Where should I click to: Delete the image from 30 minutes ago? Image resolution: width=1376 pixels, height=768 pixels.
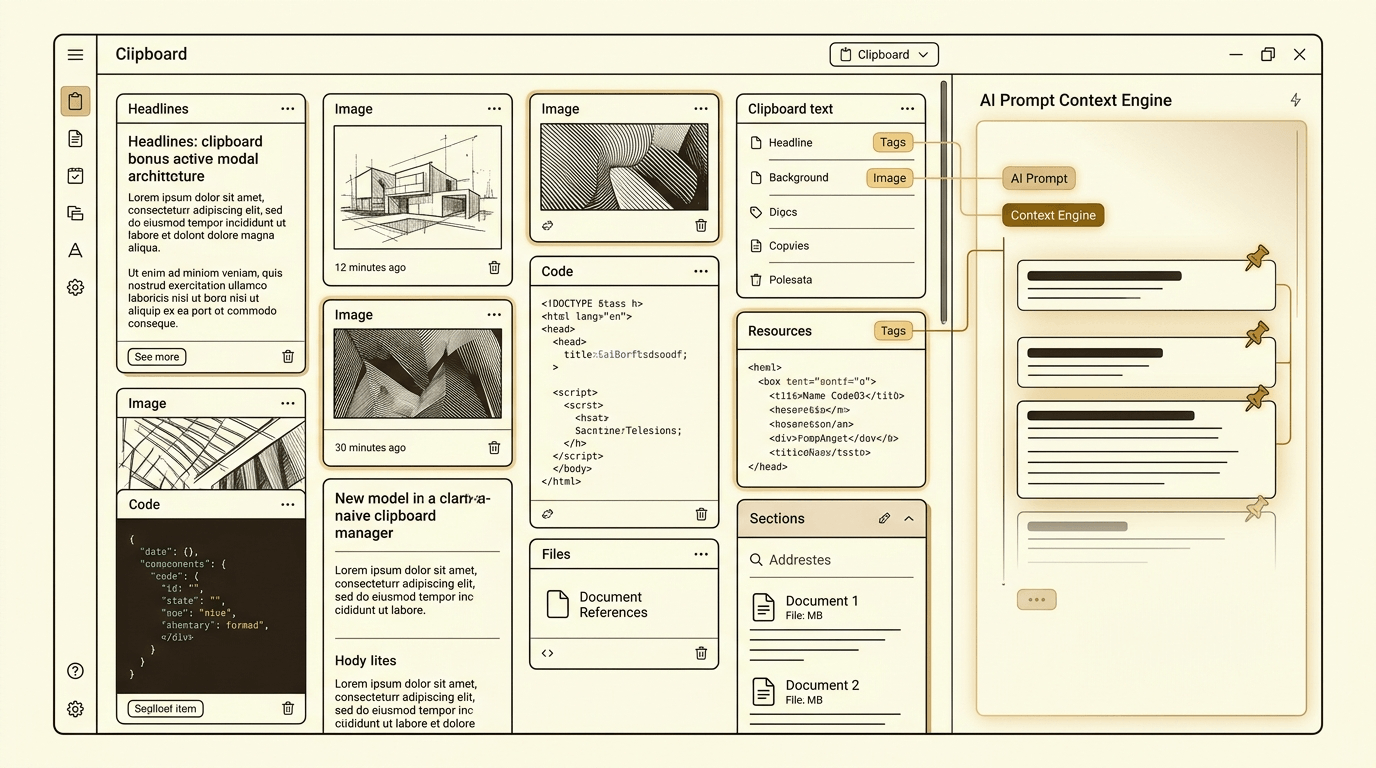(494, 448)
